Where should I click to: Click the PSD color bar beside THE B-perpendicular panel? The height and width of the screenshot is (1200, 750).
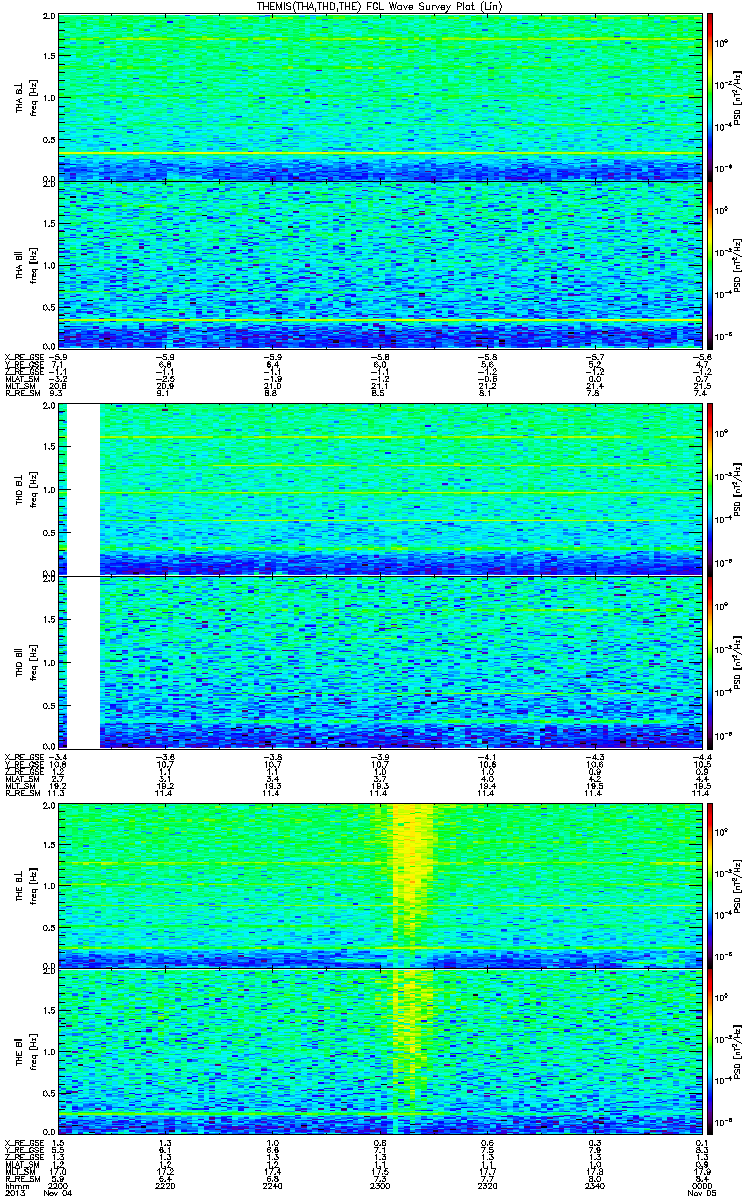711,886
